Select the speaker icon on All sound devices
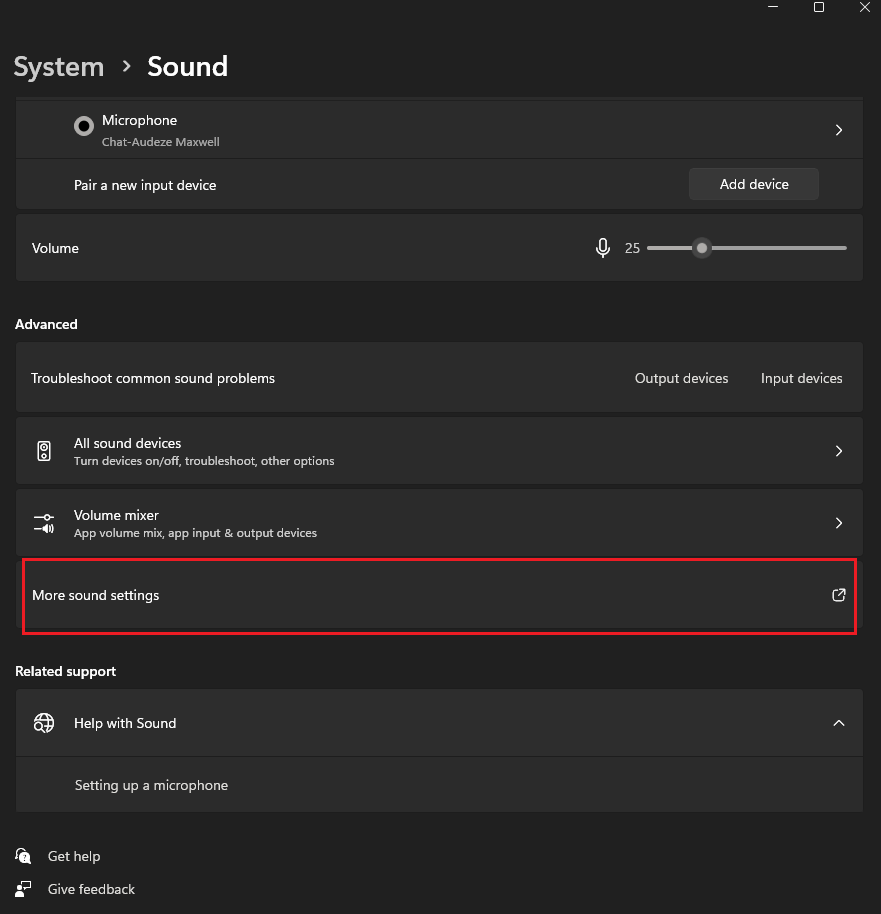 43,450
